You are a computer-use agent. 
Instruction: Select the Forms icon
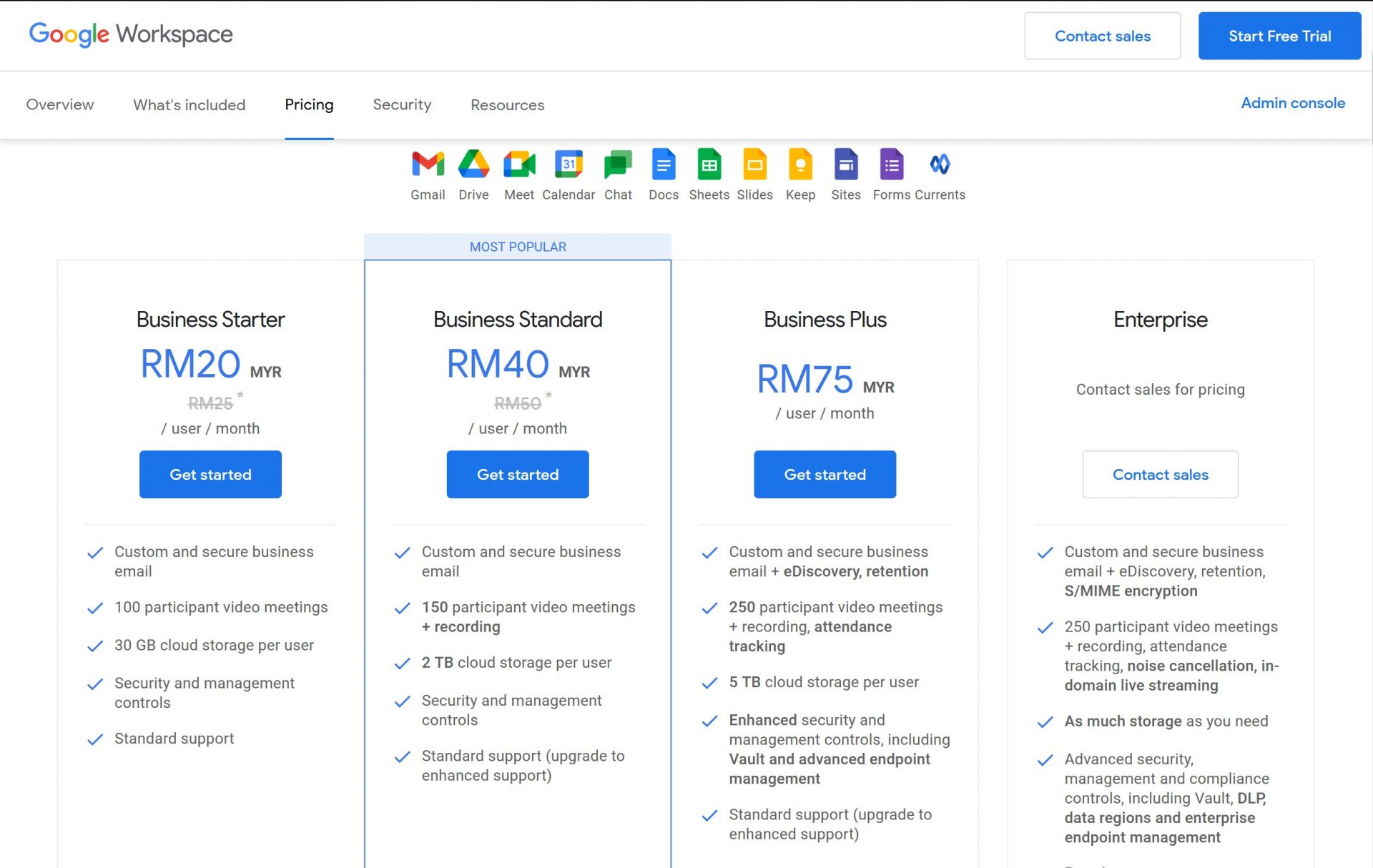891,164
